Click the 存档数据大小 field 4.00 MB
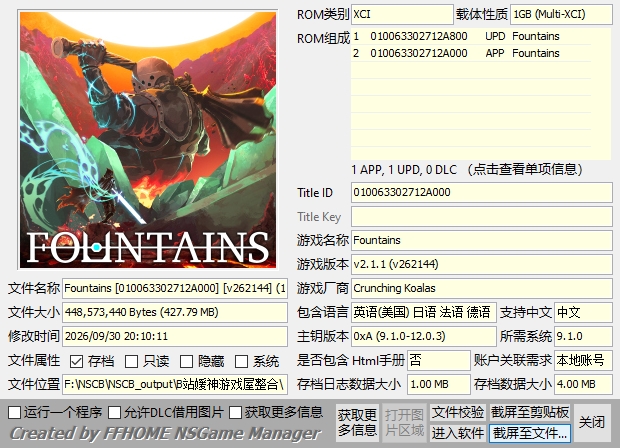Image resolution: width=620 pixels, height=448 pixels. coord(583,384)
